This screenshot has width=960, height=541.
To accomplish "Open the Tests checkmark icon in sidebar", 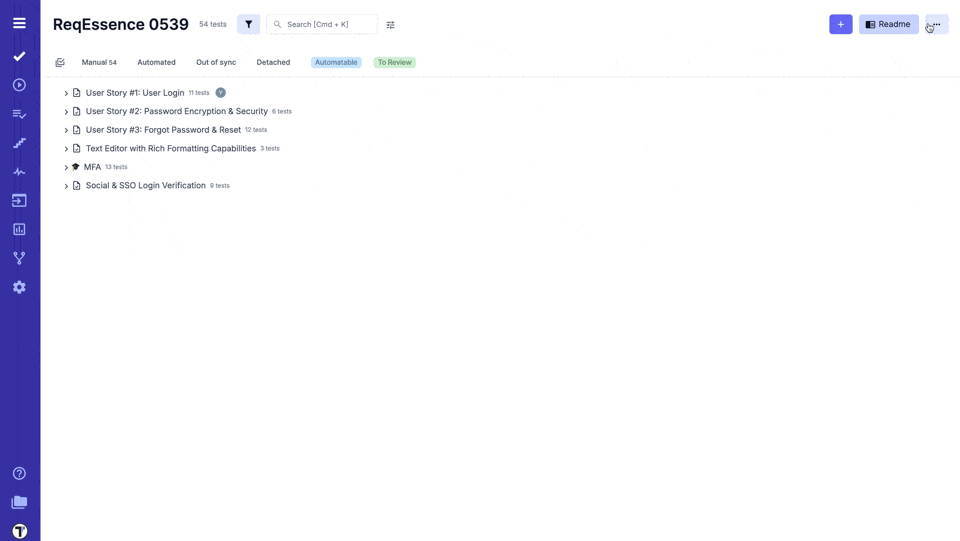I will point(19,57).
